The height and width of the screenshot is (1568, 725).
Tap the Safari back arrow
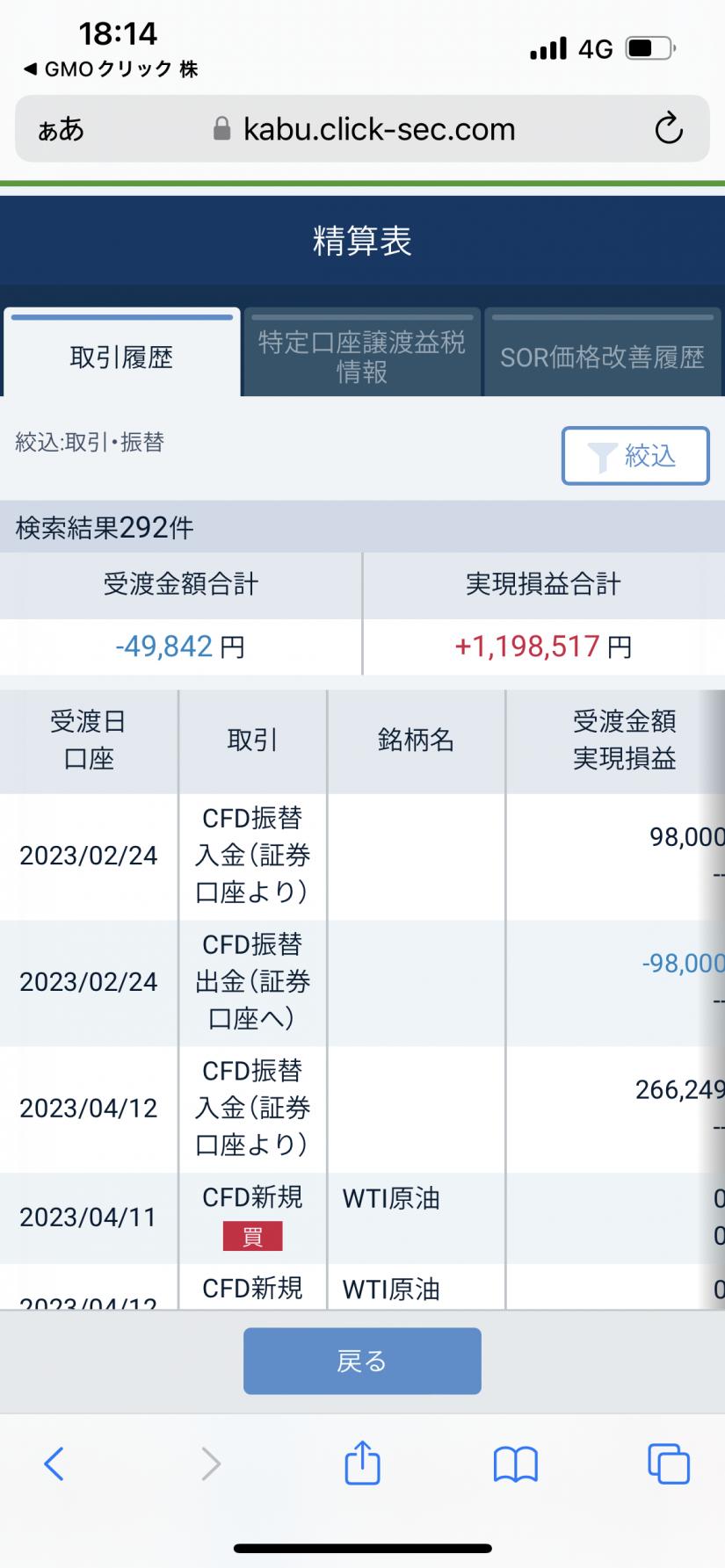[x=54, y=1464]
